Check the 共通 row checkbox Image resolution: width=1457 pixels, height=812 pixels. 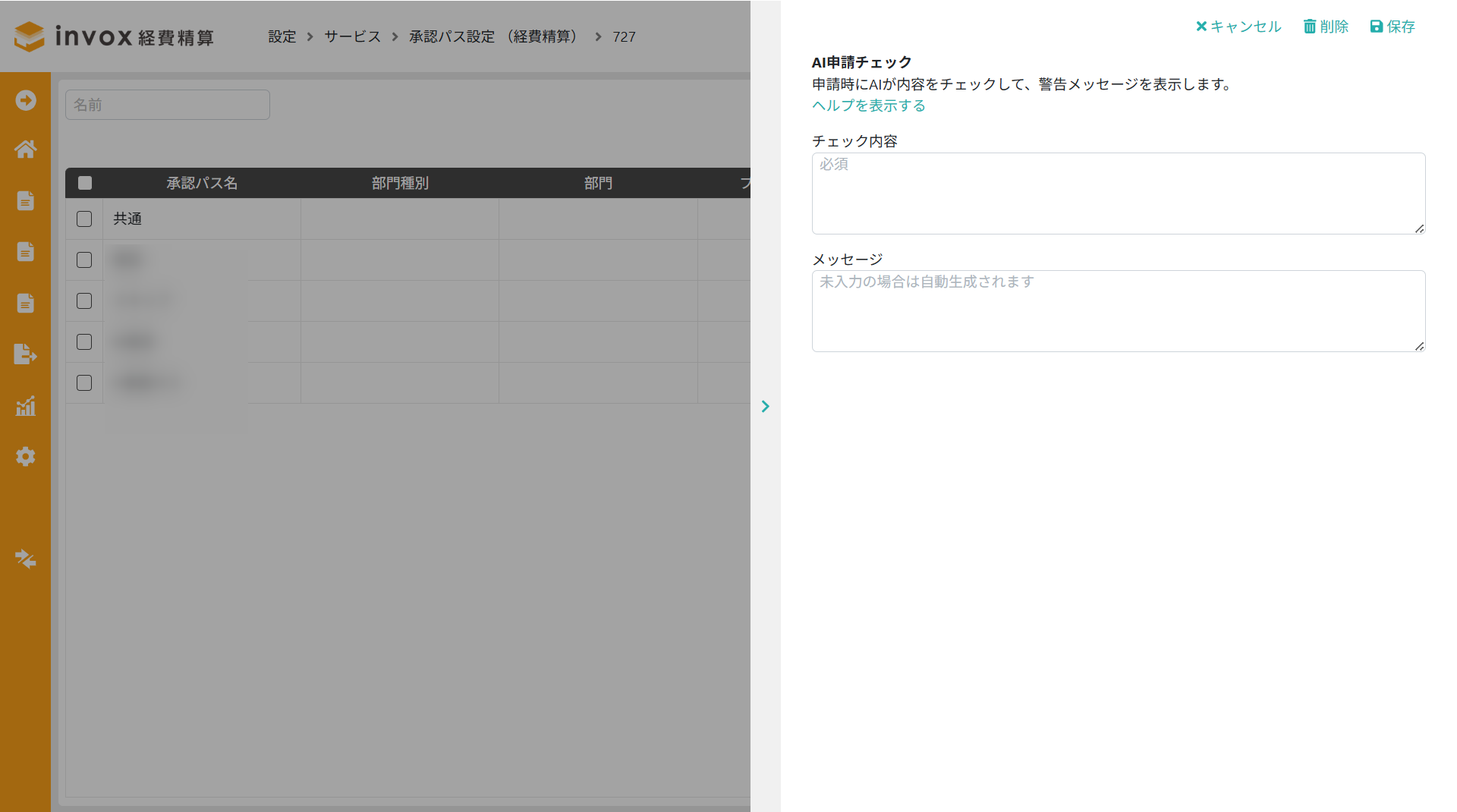(x=84, y=219)
